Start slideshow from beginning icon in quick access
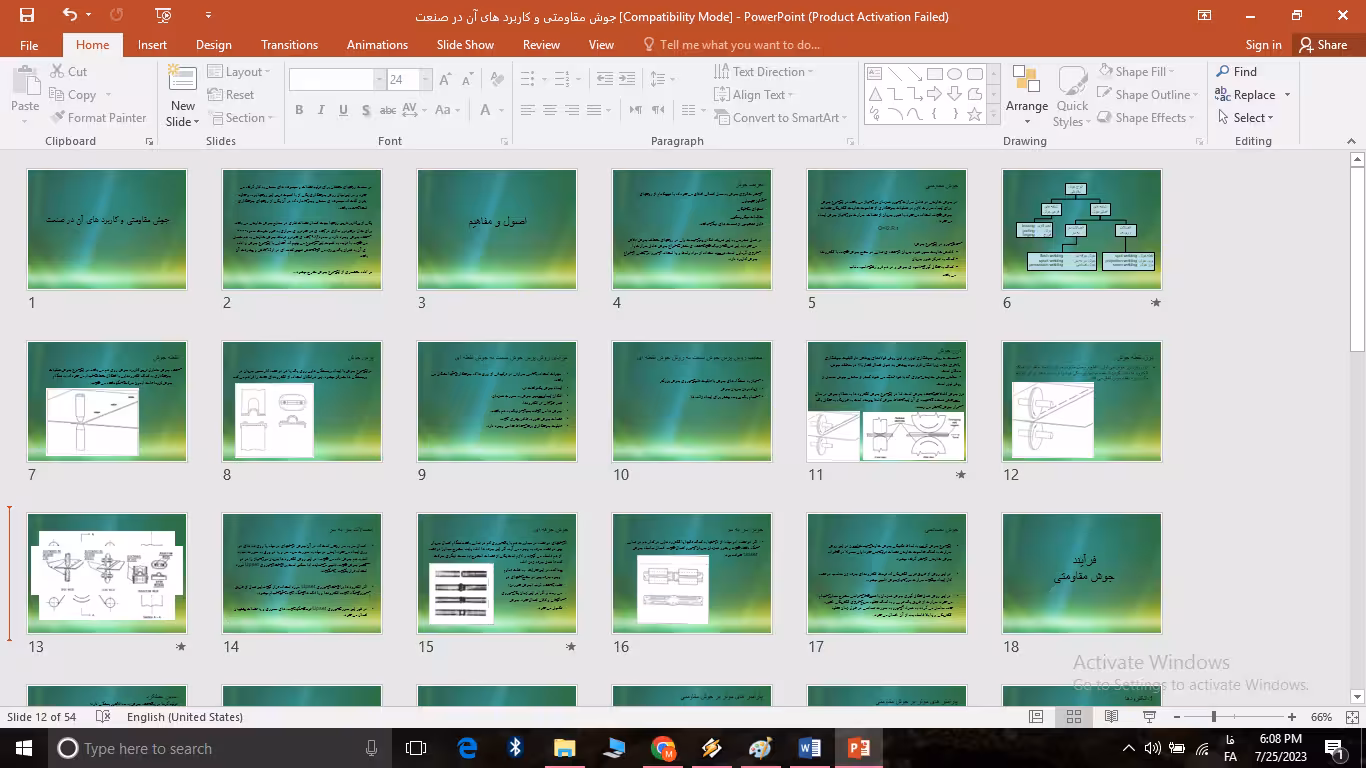 [x=164, y=15]
